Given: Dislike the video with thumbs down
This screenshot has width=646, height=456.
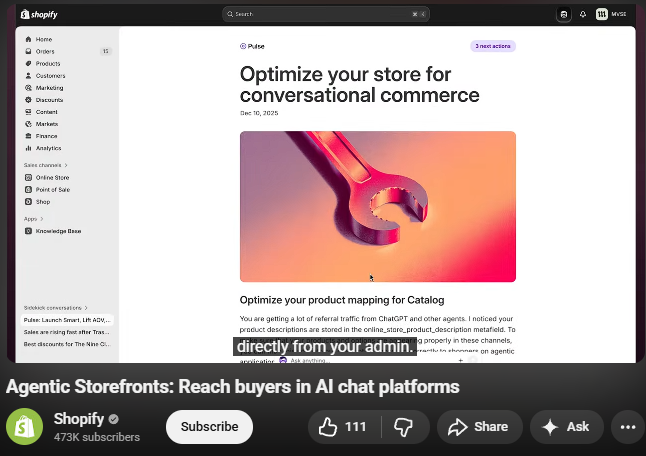Looking at the screenshot, I should click(403, 427).
